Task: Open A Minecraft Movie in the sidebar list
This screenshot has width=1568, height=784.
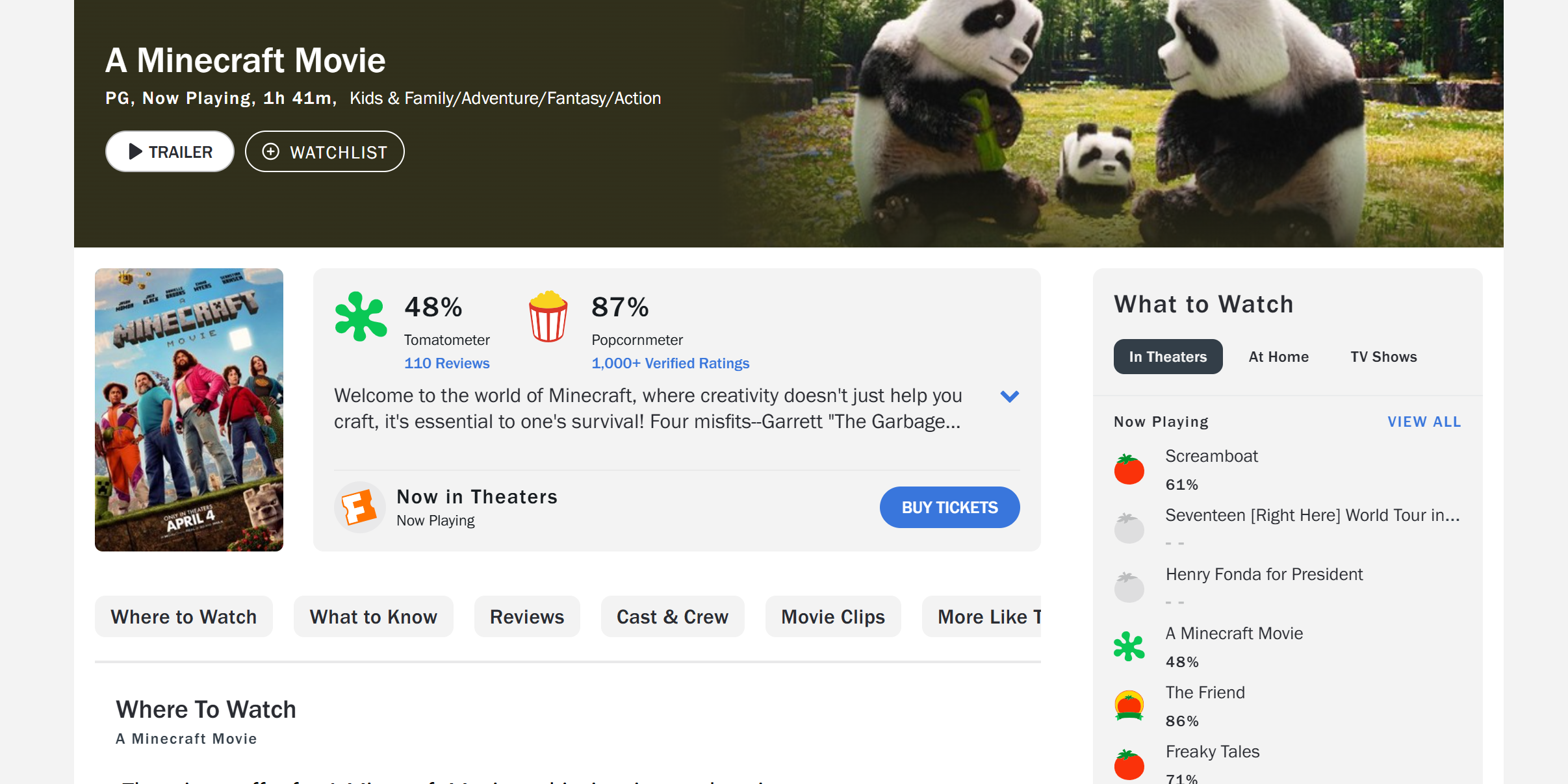Action: (1234, 633)
